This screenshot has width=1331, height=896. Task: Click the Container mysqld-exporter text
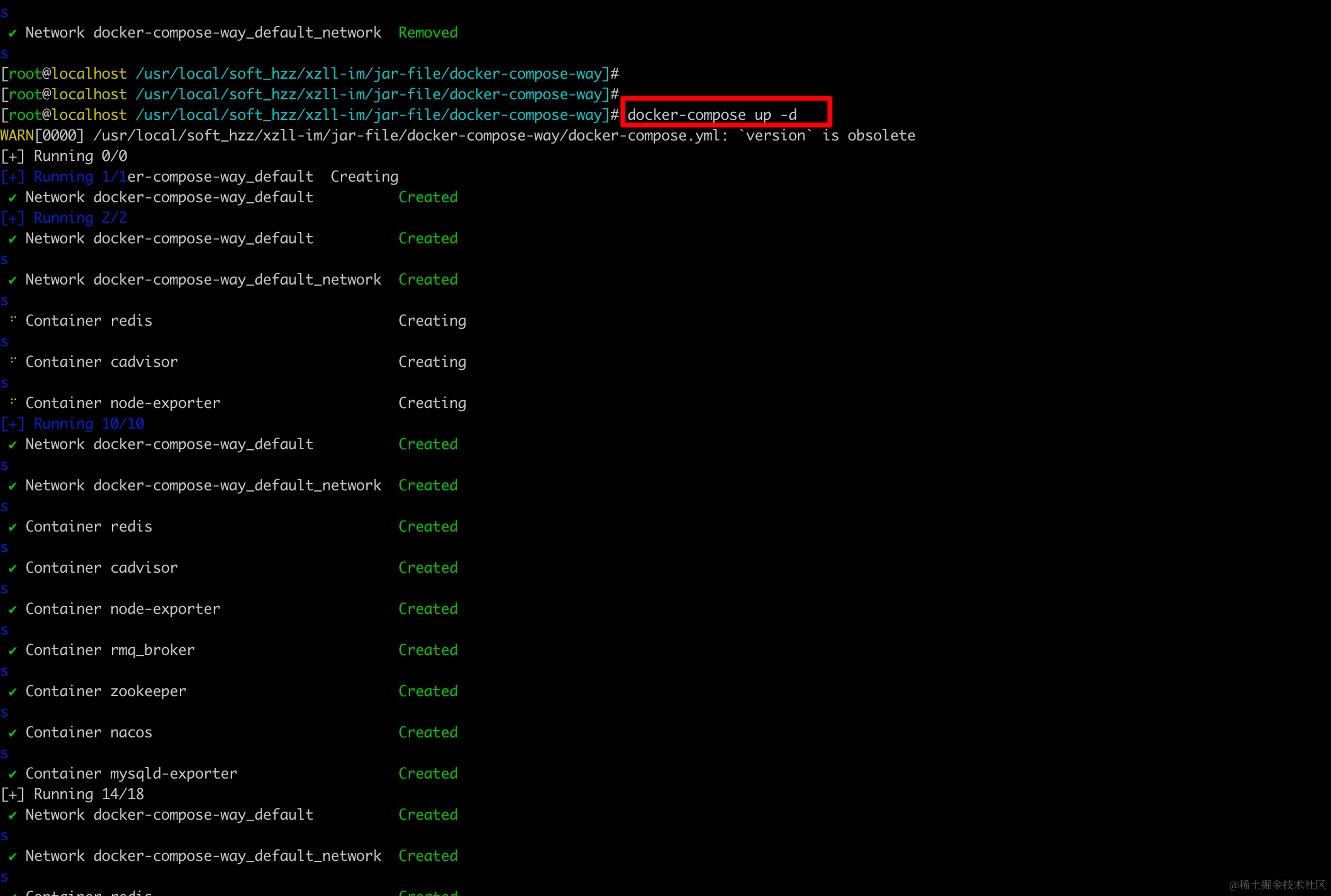(131, 773)
